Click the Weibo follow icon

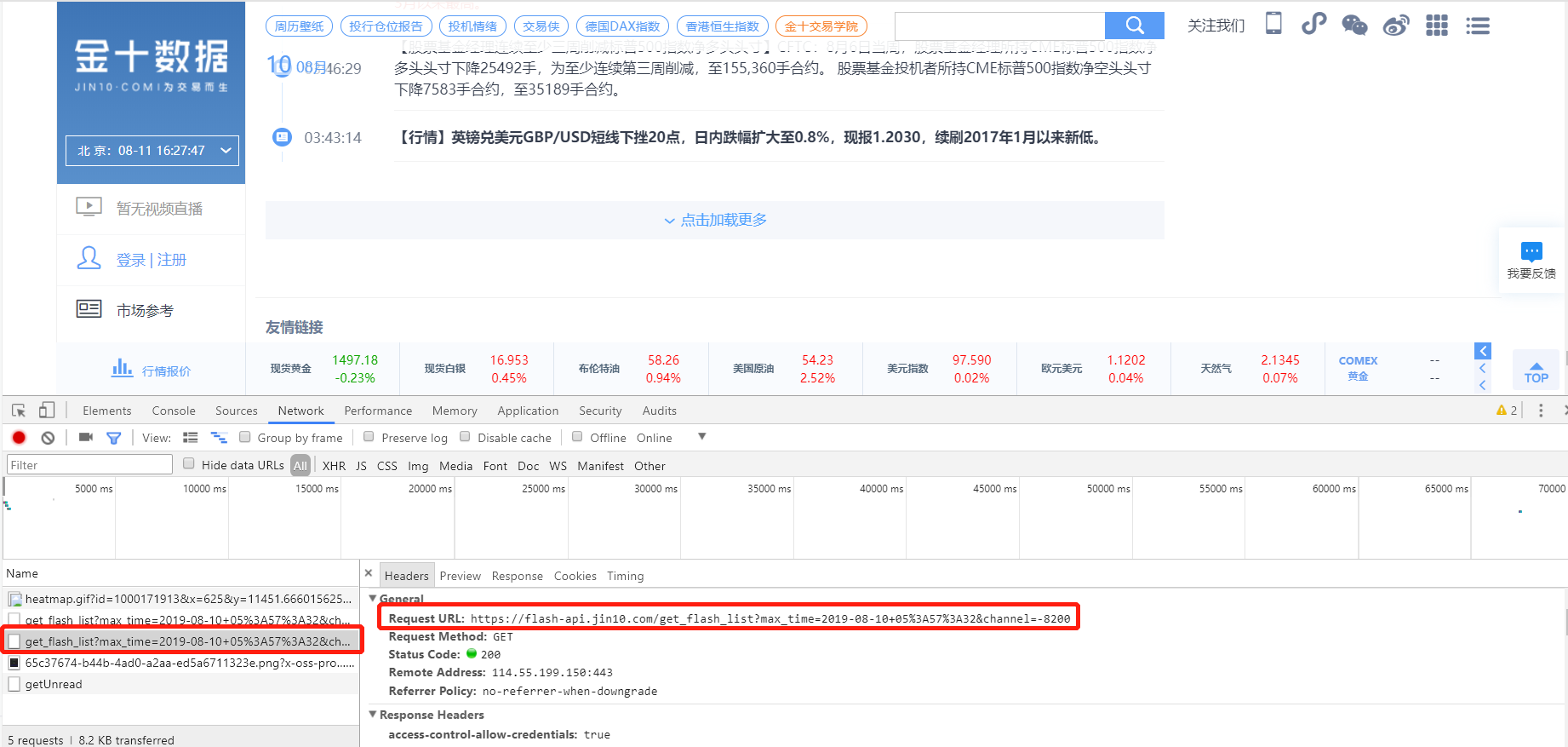tap(1396, 26)
